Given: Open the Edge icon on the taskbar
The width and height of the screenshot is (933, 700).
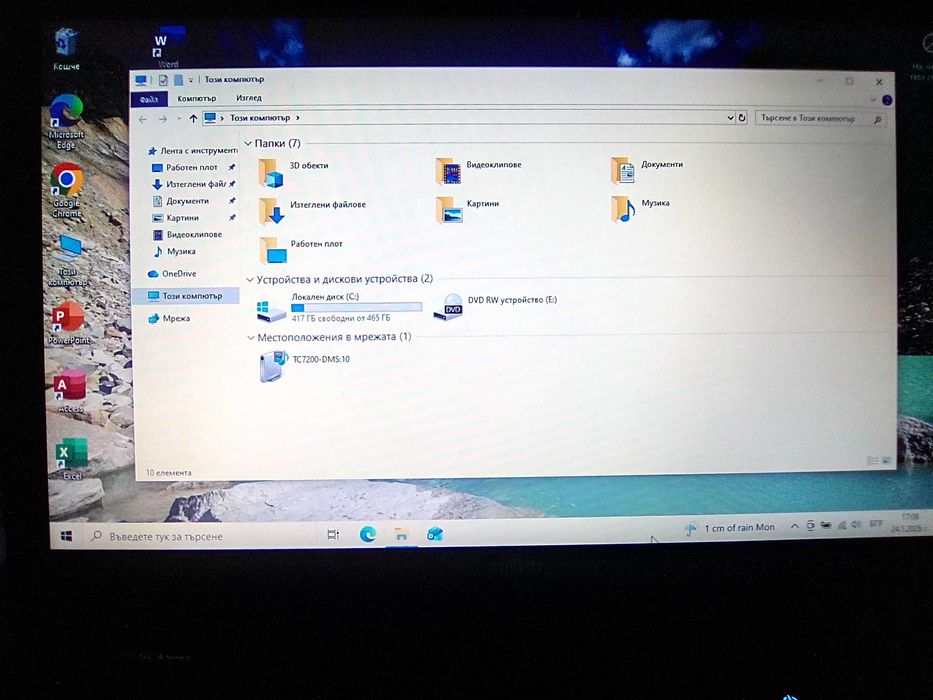Looking at the screenshot, I should tap(368, 534).
